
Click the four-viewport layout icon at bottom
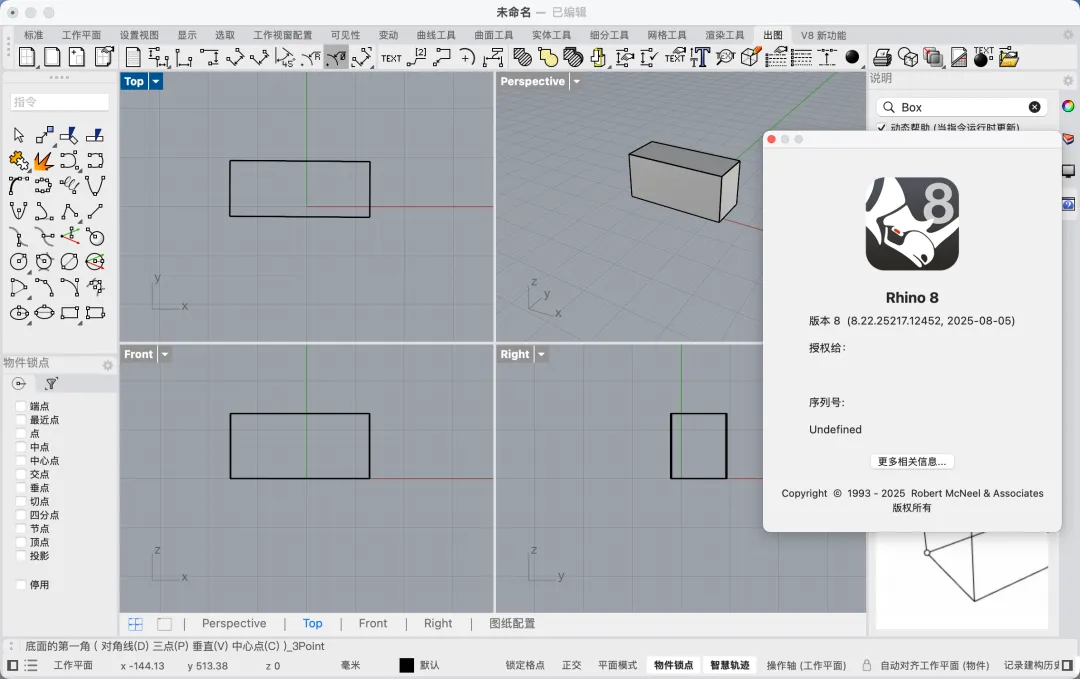click(136, 624)
